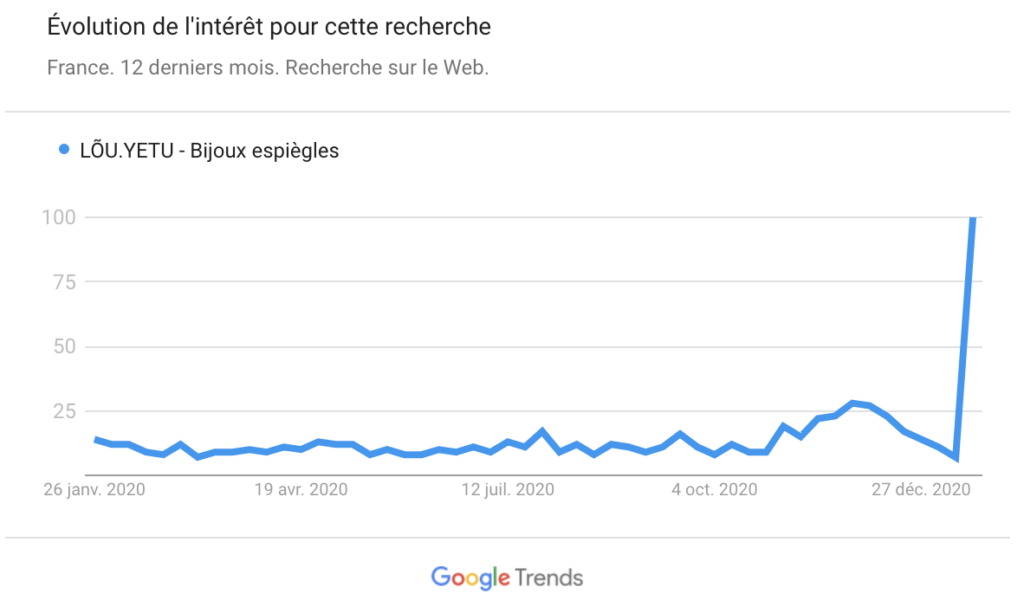Click the line's small peak near 12 juil. 2020
This screenshot has height=613, width=1024.
(x=542, y=431)
